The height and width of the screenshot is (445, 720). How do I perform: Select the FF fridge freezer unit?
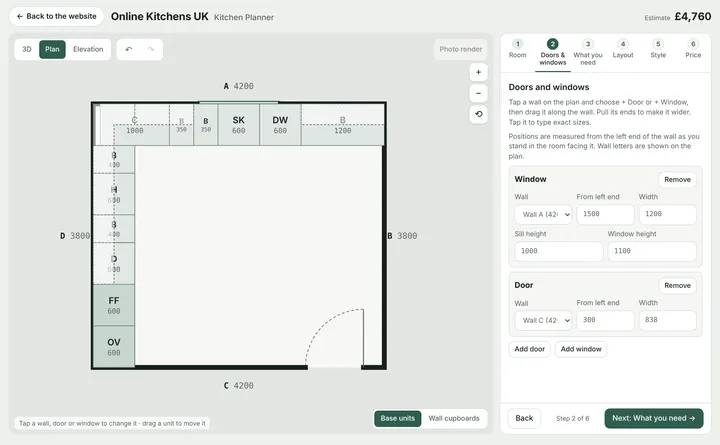click(114, 305)
